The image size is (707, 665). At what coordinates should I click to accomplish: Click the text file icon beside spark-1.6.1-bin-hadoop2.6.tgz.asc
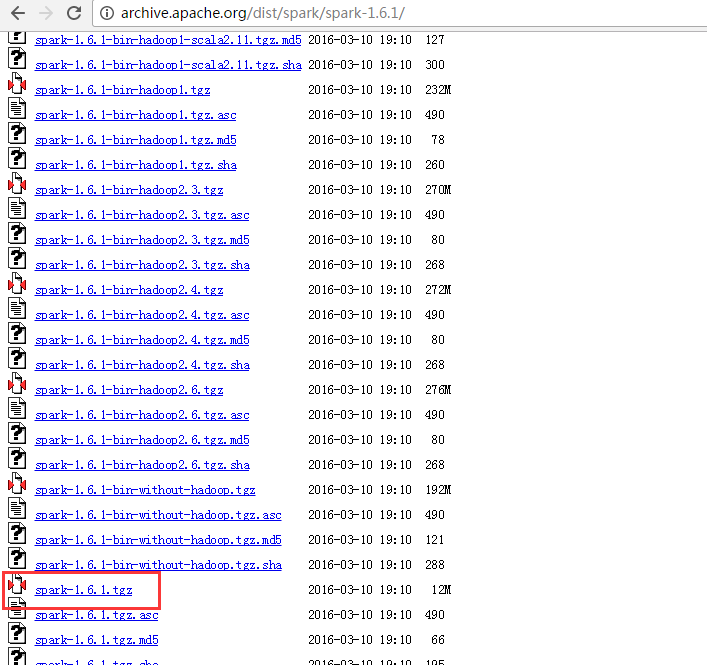click(x=17, y=409)
